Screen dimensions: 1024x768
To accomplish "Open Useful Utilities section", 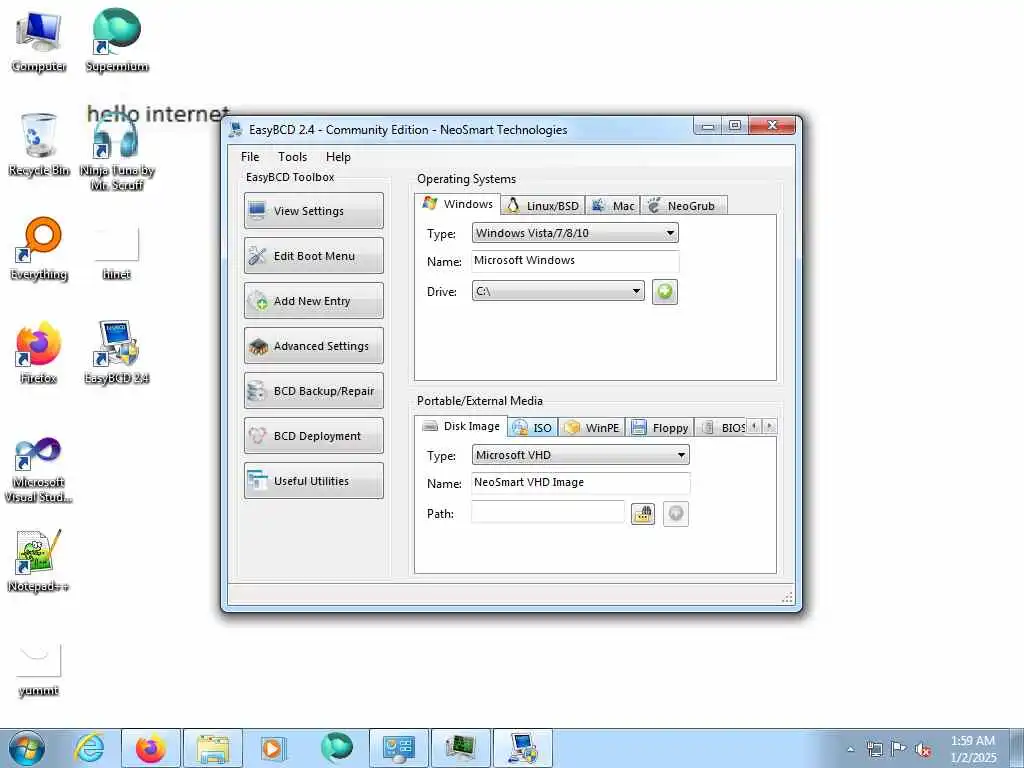I will pyautogui.click(x=313, y=481).
